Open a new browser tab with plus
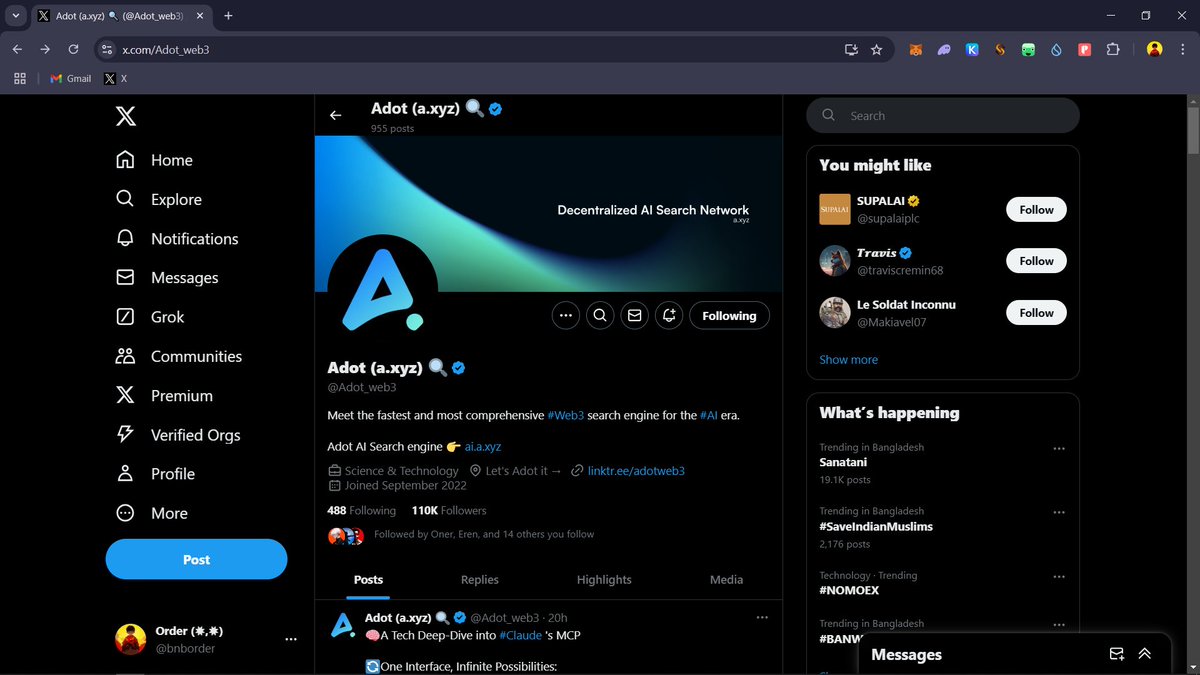 pos(228,16)
